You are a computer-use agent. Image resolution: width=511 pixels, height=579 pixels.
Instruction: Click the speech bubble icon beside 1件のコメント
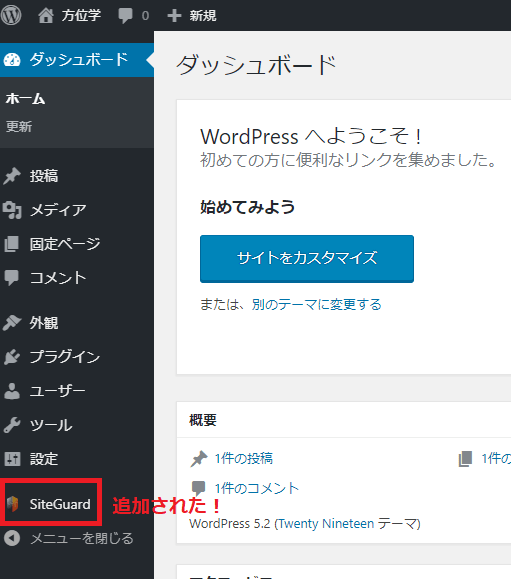coord(199,488)
